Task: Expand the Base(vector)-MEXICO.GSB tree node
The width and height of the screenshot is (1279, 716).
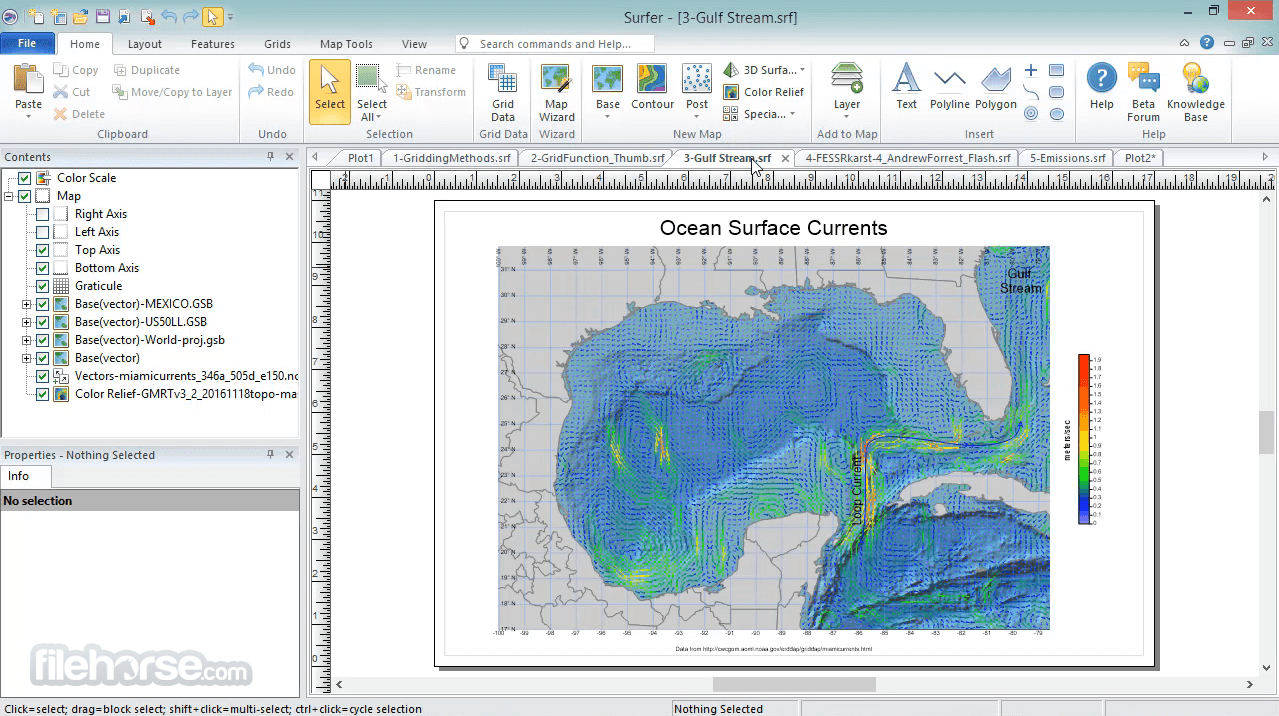Action: click(27, 304)
